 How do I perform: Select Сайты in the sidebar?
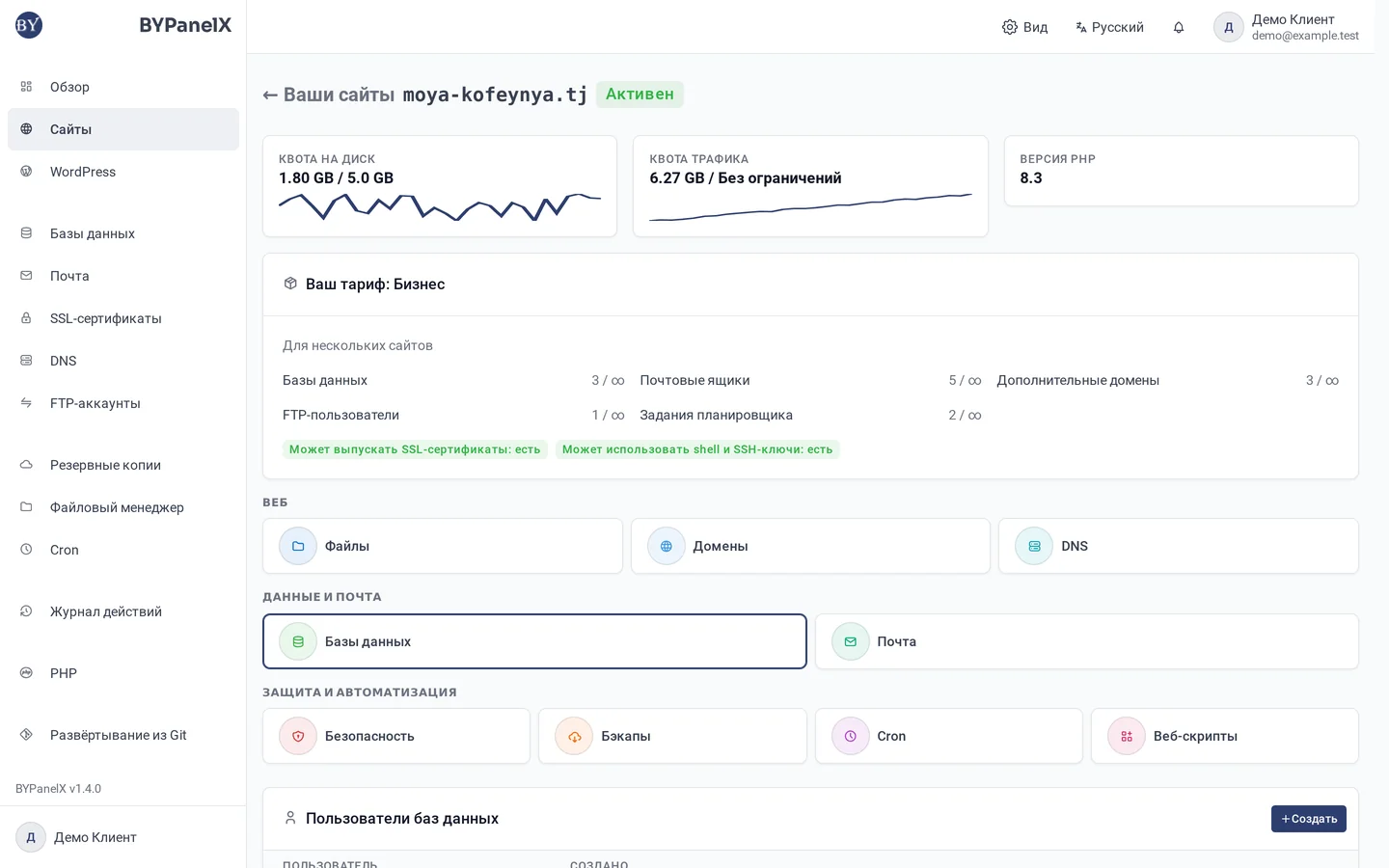pos(123,129)
